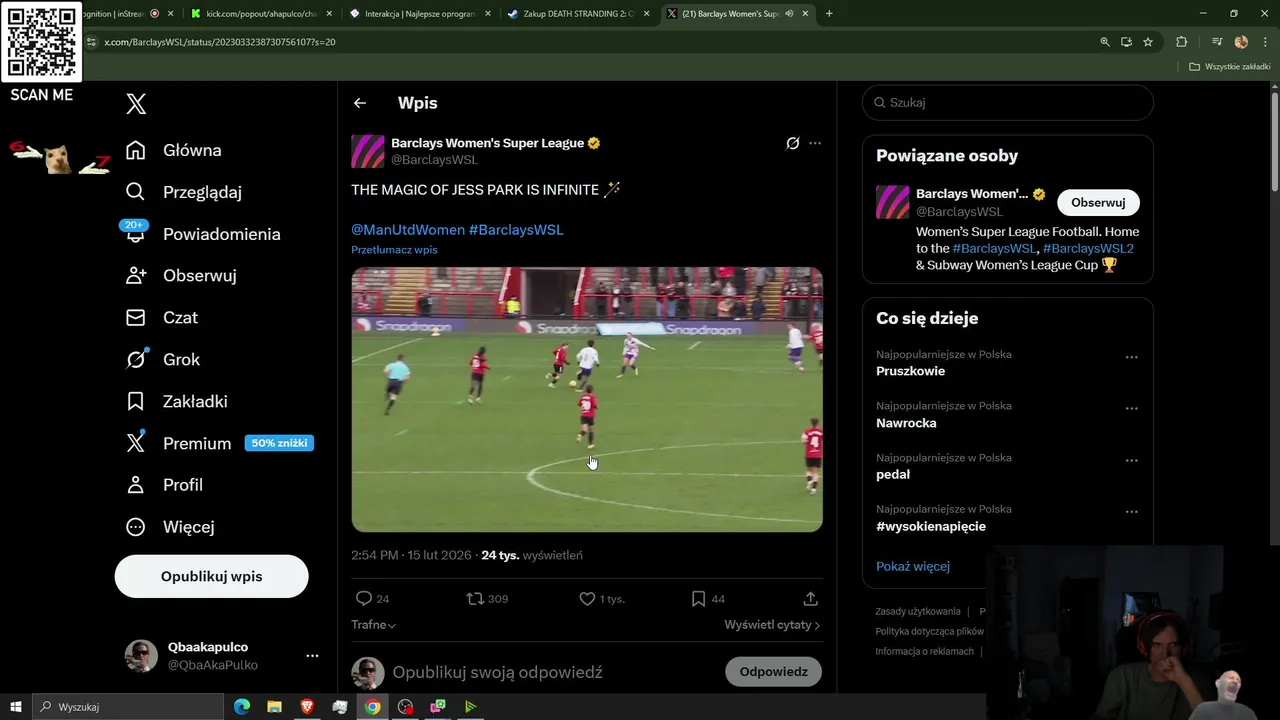1280x720 pixels.
Task: Open Brave browser from taskbar
Action: point(307,707)
